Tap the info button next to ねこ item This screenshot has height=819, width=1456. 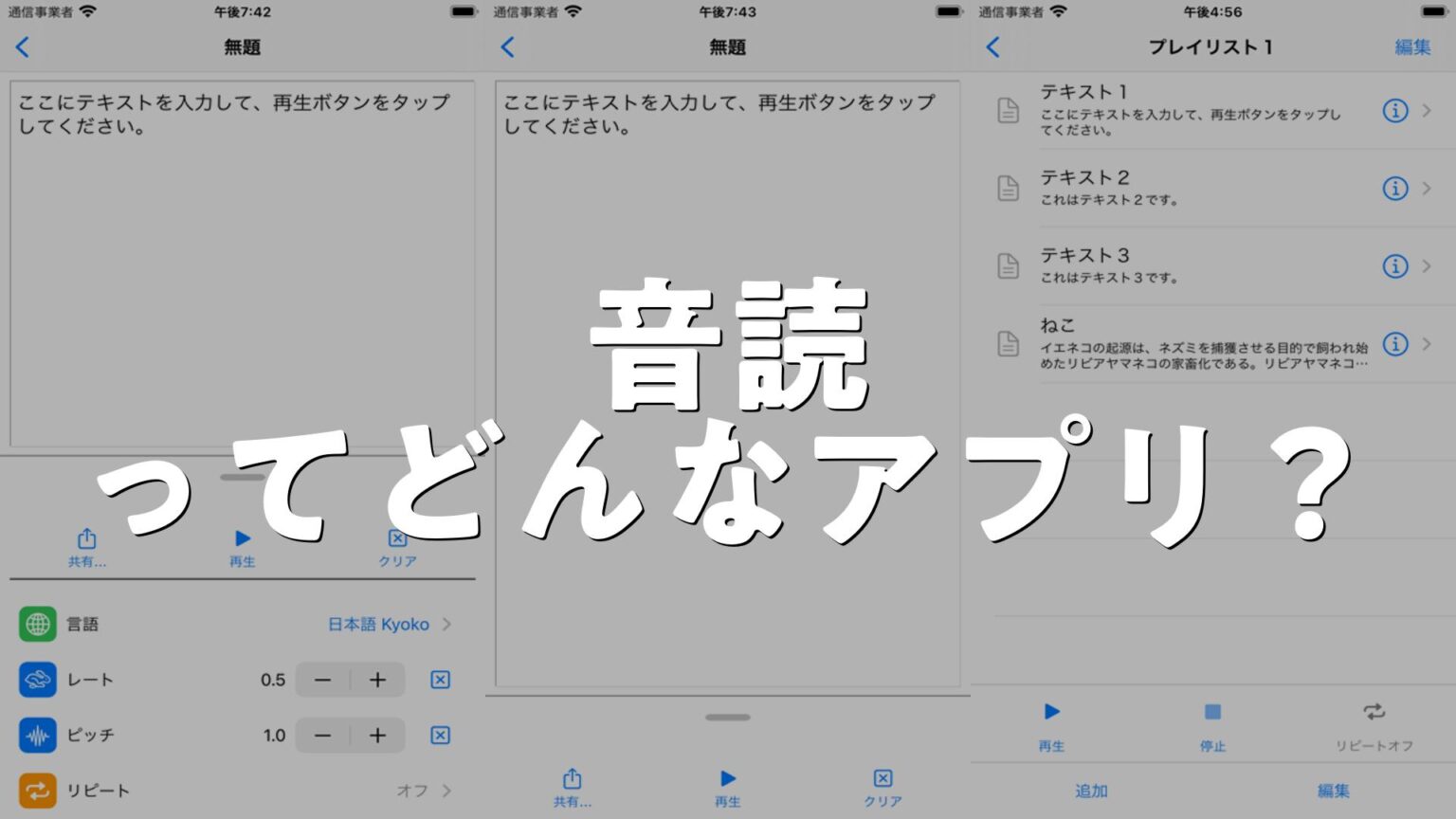point(1394,345)
